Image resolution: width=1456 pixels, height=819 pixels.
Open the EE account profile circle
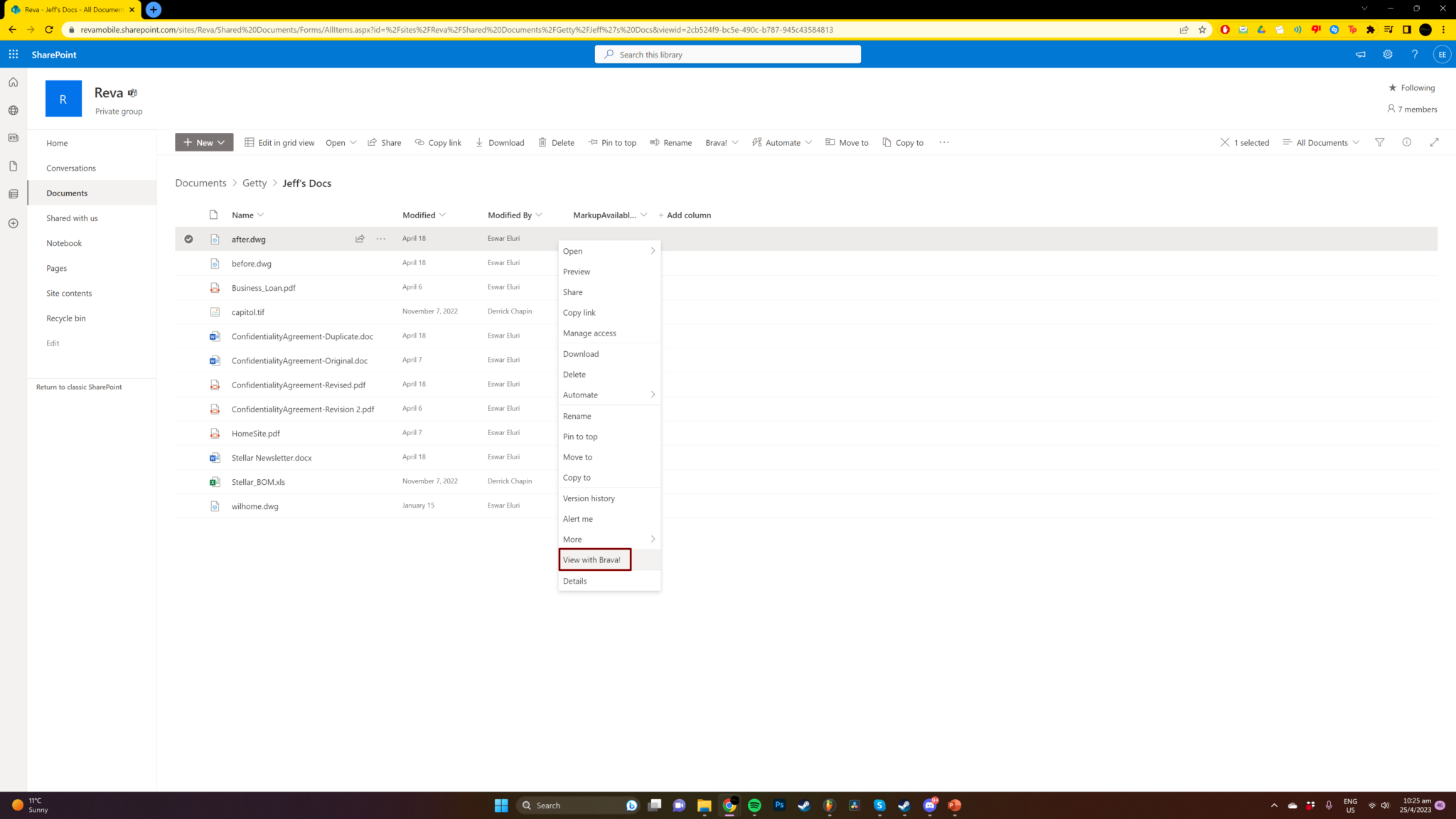coord(1442,54)
